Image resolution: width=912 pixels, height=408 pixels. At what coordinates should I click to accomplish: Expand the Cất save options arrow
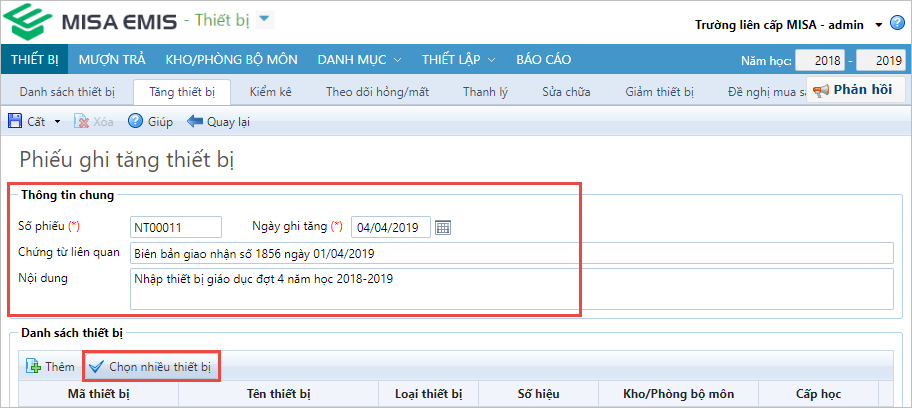pos(57,122)
